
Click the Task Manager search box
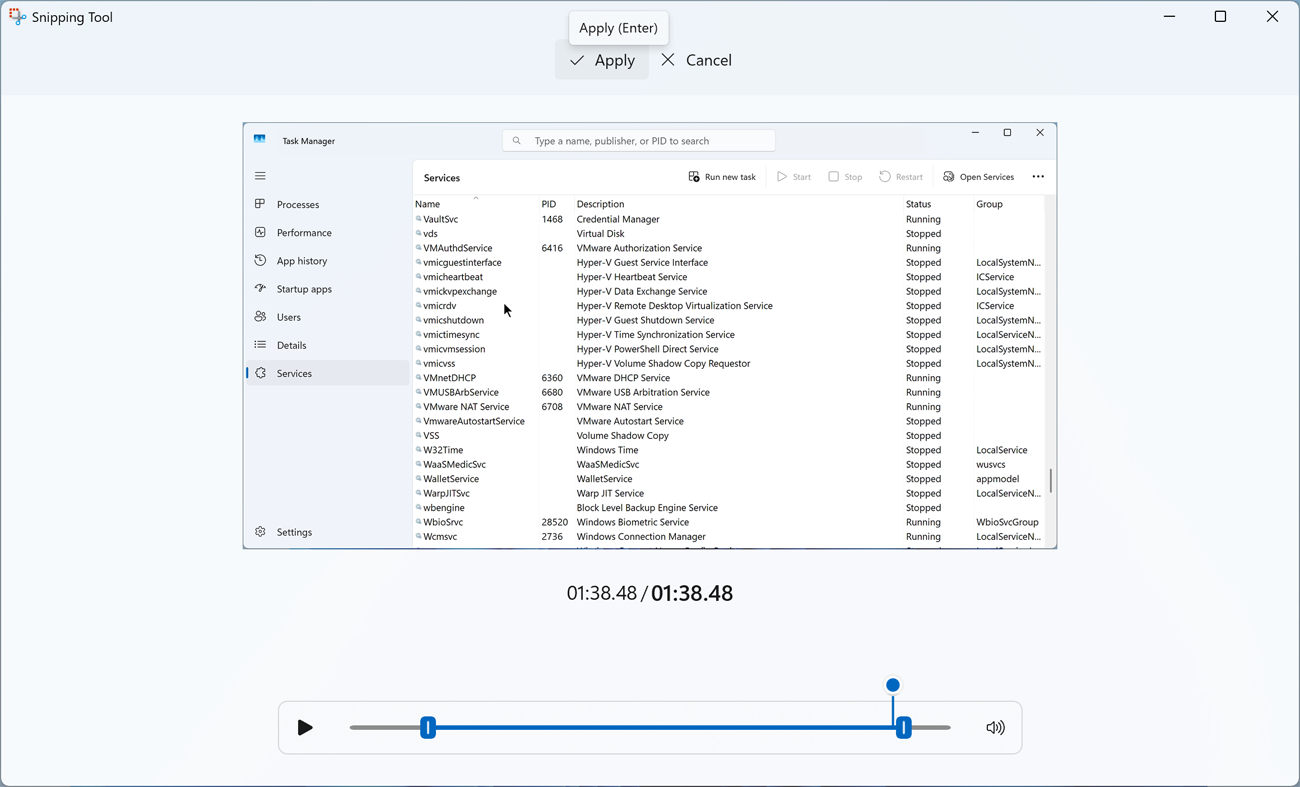click(x=640, y=141)
